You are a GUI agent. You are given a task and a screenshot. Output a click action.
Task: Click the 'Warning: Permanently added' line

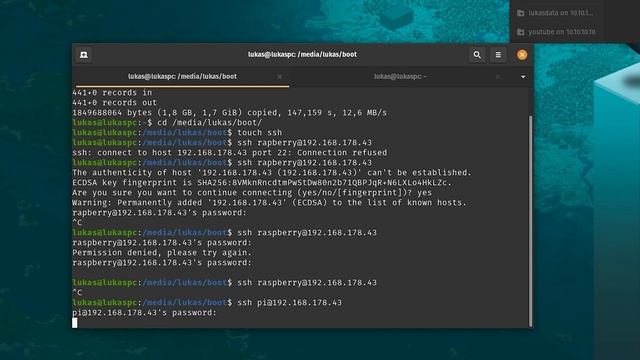[269, 202]
